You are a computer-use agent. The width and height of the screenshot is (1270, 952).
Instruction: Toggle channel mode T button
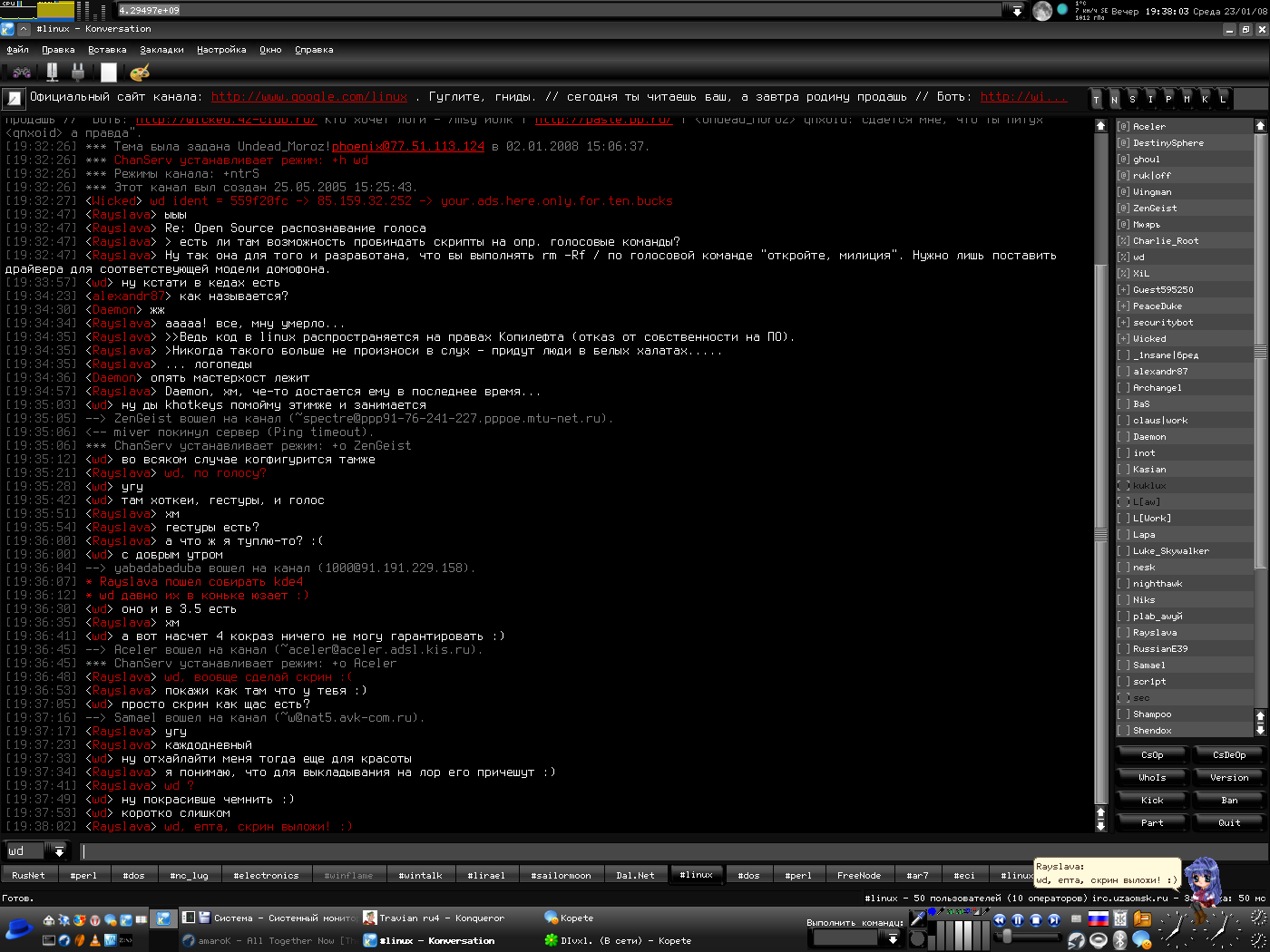[x=1097, y=99]
